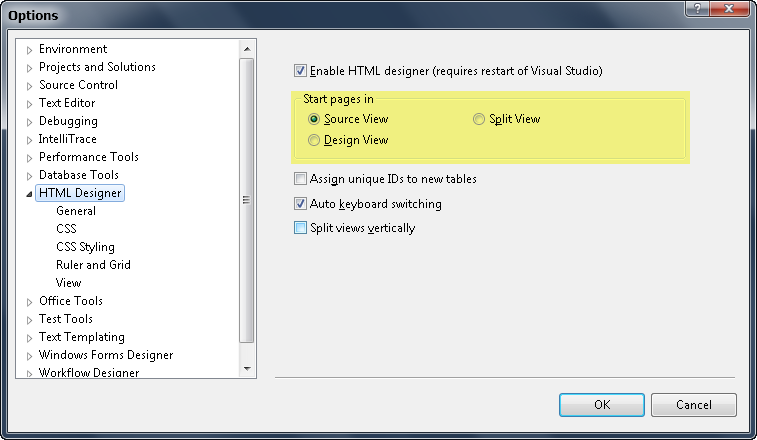Viewport: 757px width, 440px height.
Task: Toggle Enable HTML designer checkbox
Action: point(300,71)
